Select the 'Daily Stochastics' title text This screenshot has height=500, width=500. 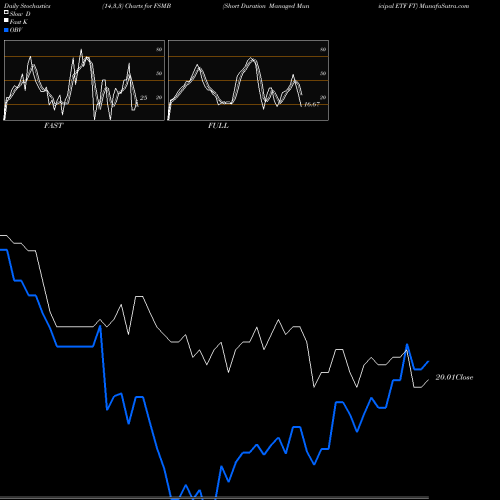[x=27, y=6]
